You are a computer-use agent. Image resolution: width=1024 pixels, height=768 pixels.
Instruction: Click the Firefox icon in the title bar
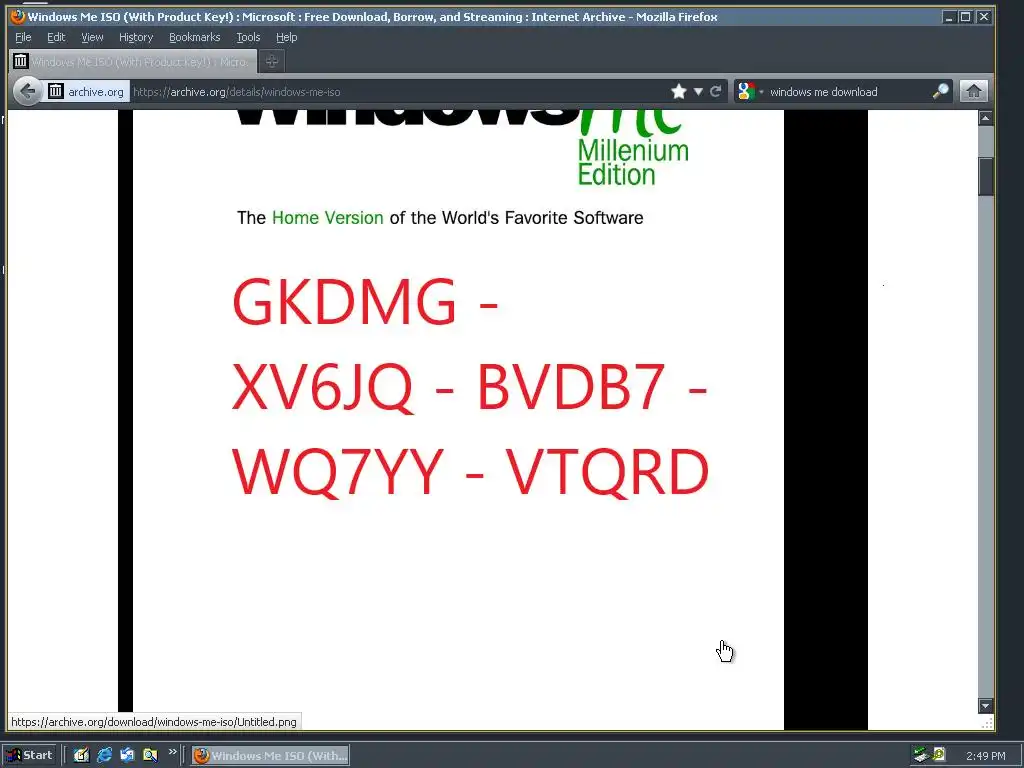18,16
